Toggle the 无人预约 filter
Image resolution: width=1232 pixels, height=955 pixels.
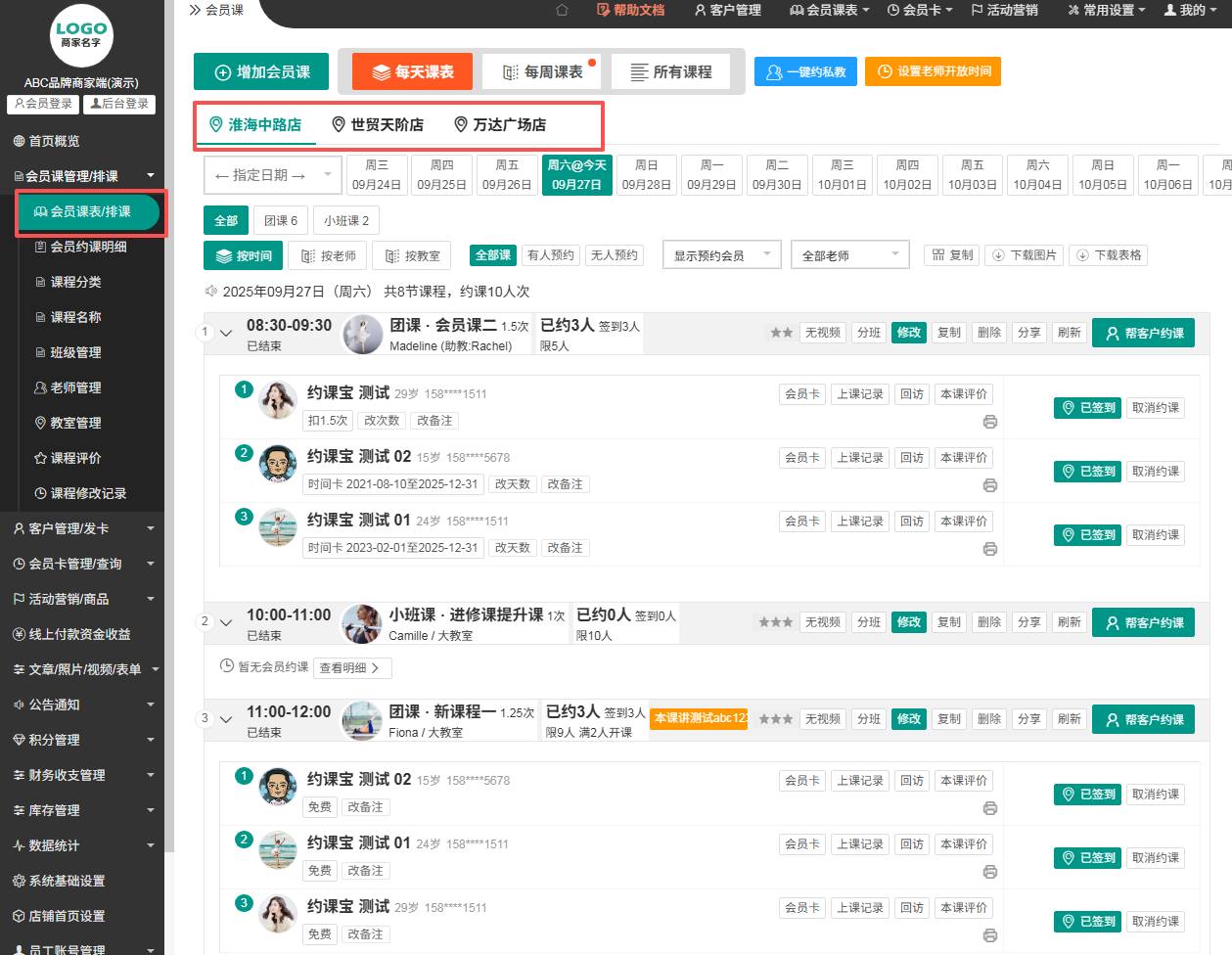click(615, 255)
